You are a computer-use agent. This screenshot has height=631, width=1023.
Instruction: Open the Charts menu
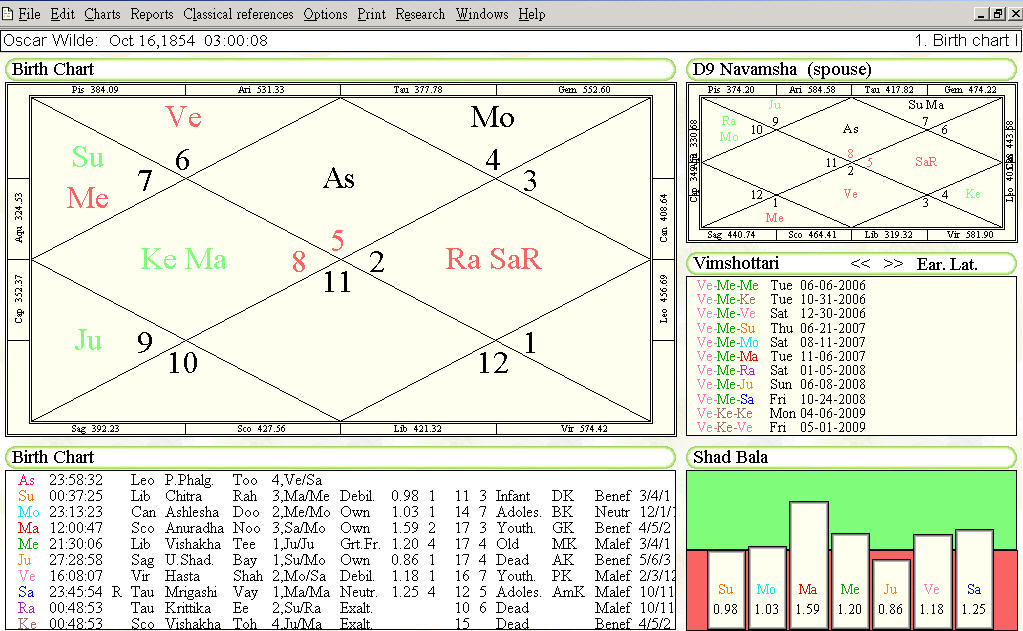[102, 14]
